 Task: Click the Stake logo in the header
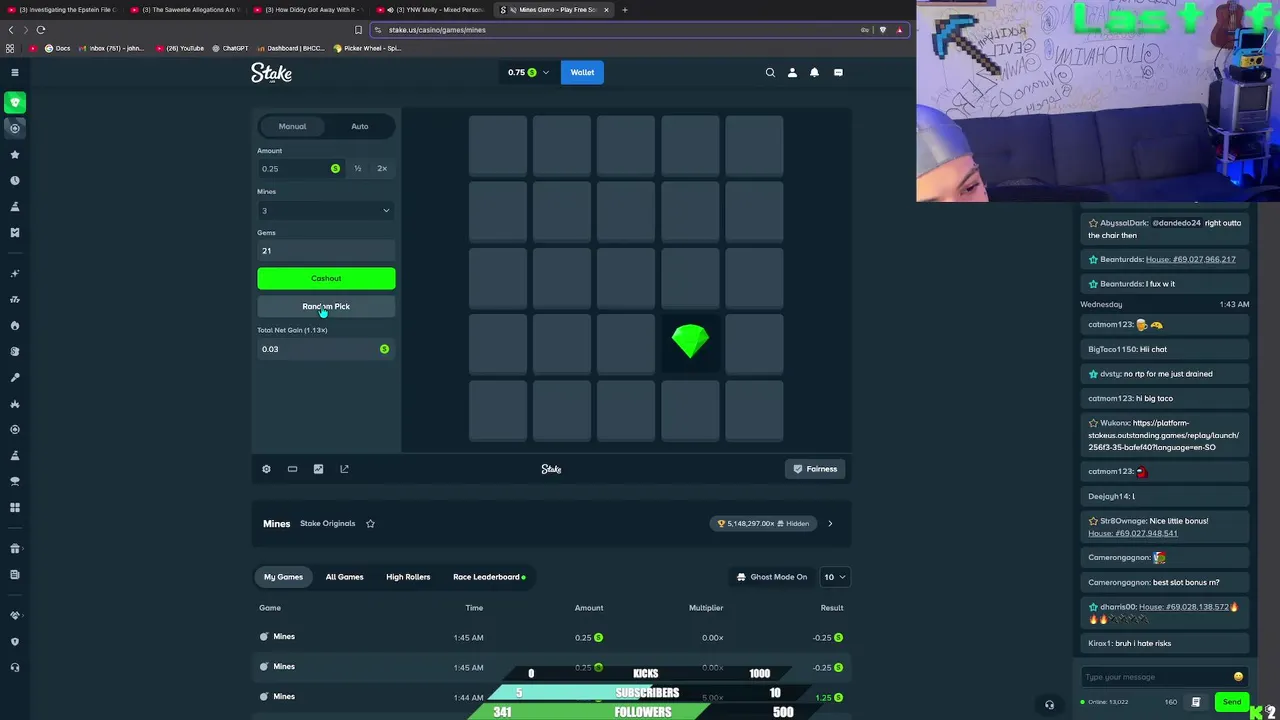271,72
